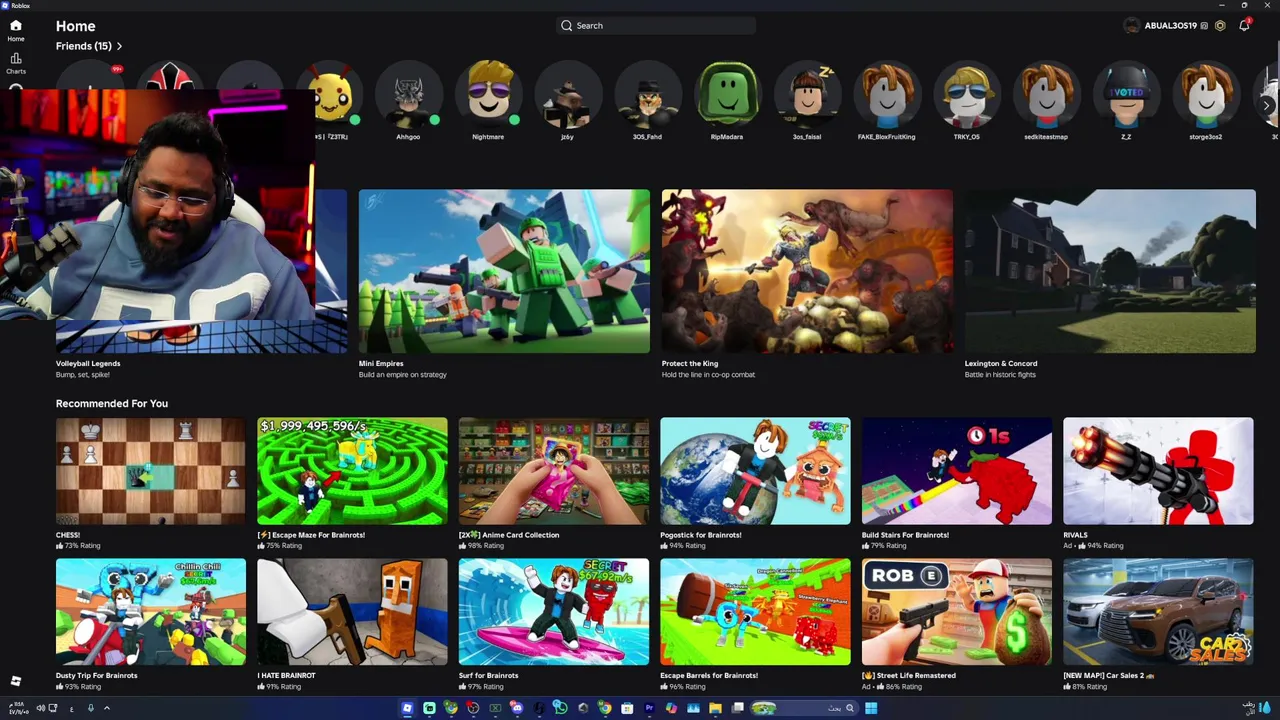
Task: Open friend jz6y's avatar
Action: [x=567, y=96]
